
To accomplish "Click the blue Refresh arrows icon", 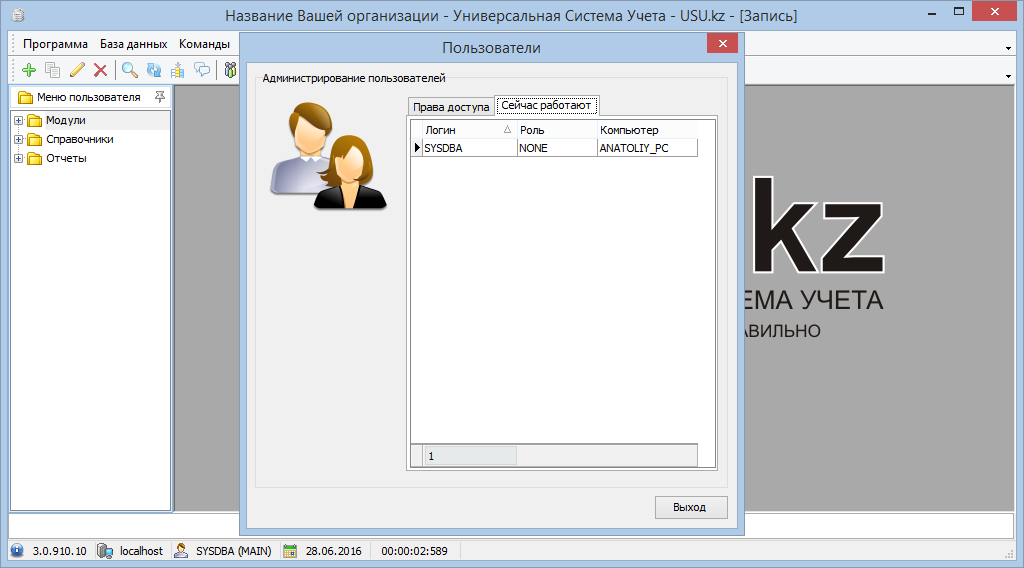I will coord(154,70).
